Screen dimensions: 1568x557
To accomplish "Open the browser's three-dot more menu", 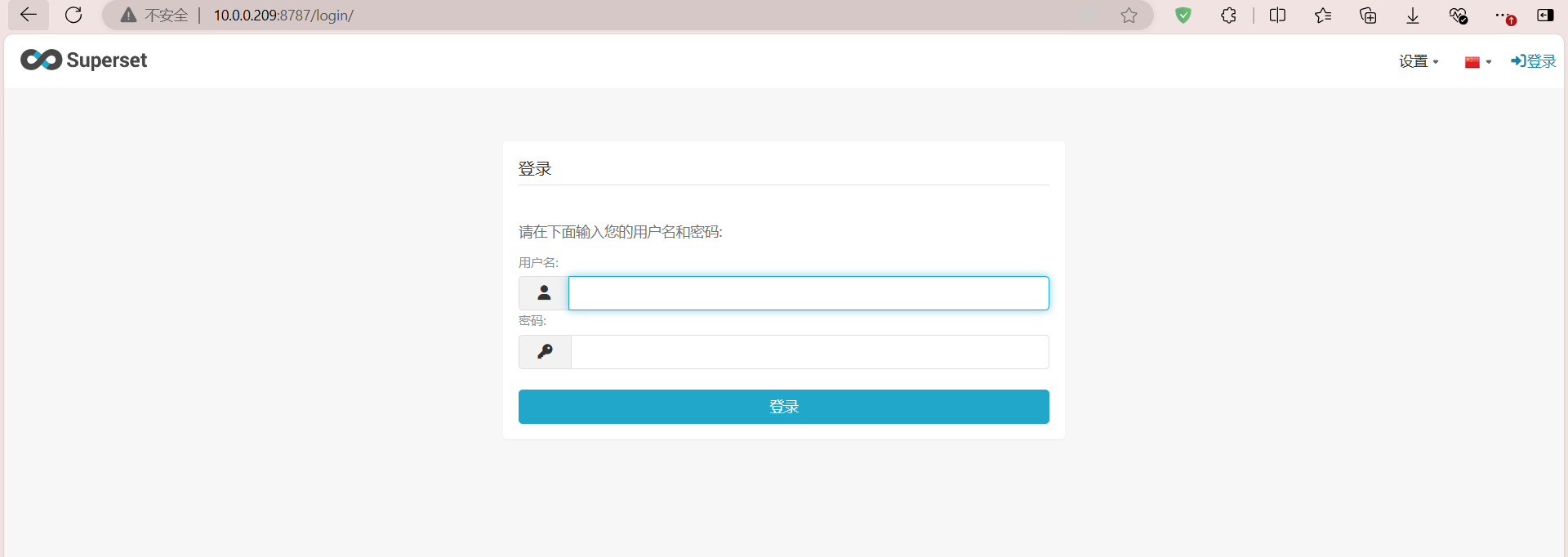I will pos(1503,15).
